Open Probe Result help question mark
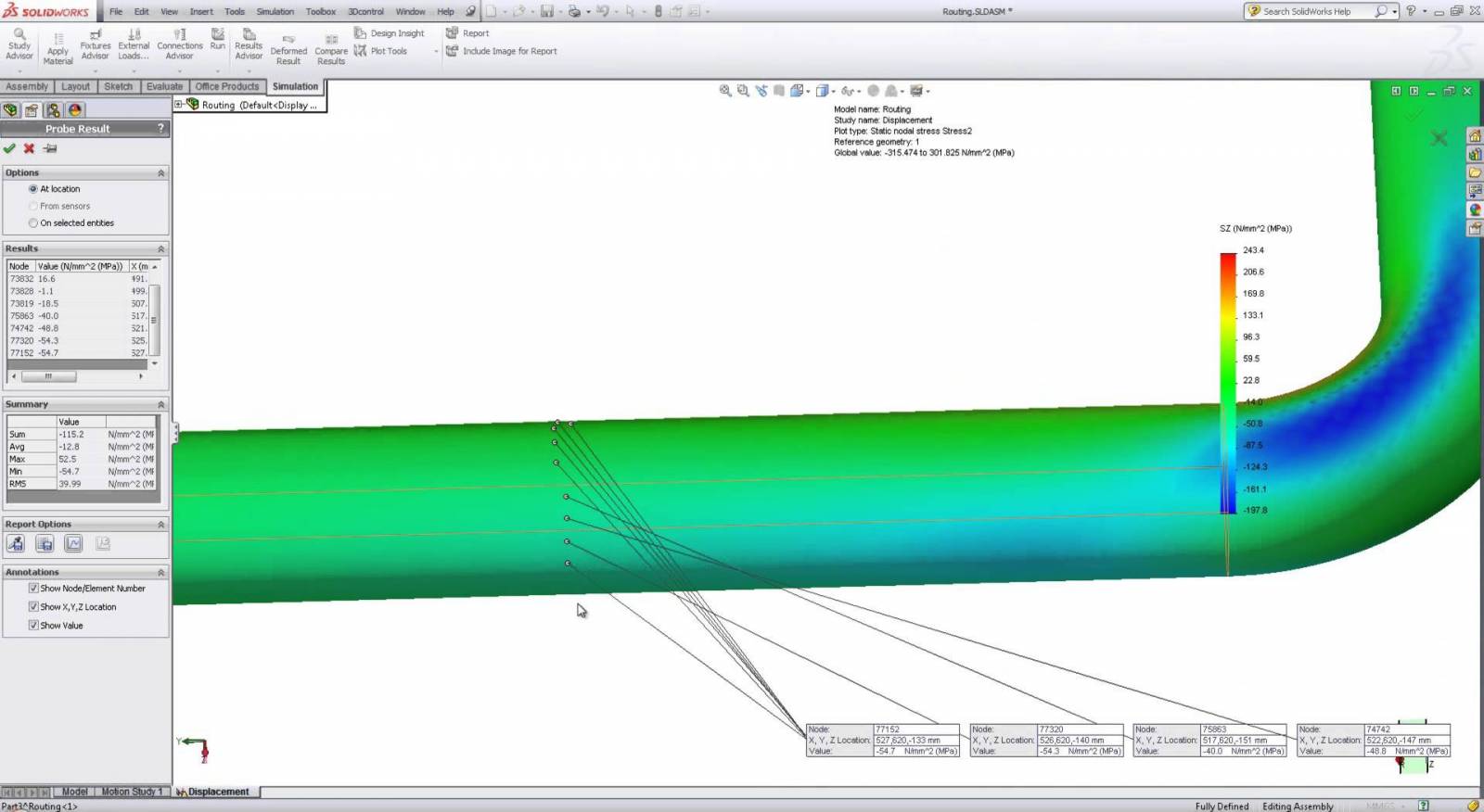 (160, 128)
